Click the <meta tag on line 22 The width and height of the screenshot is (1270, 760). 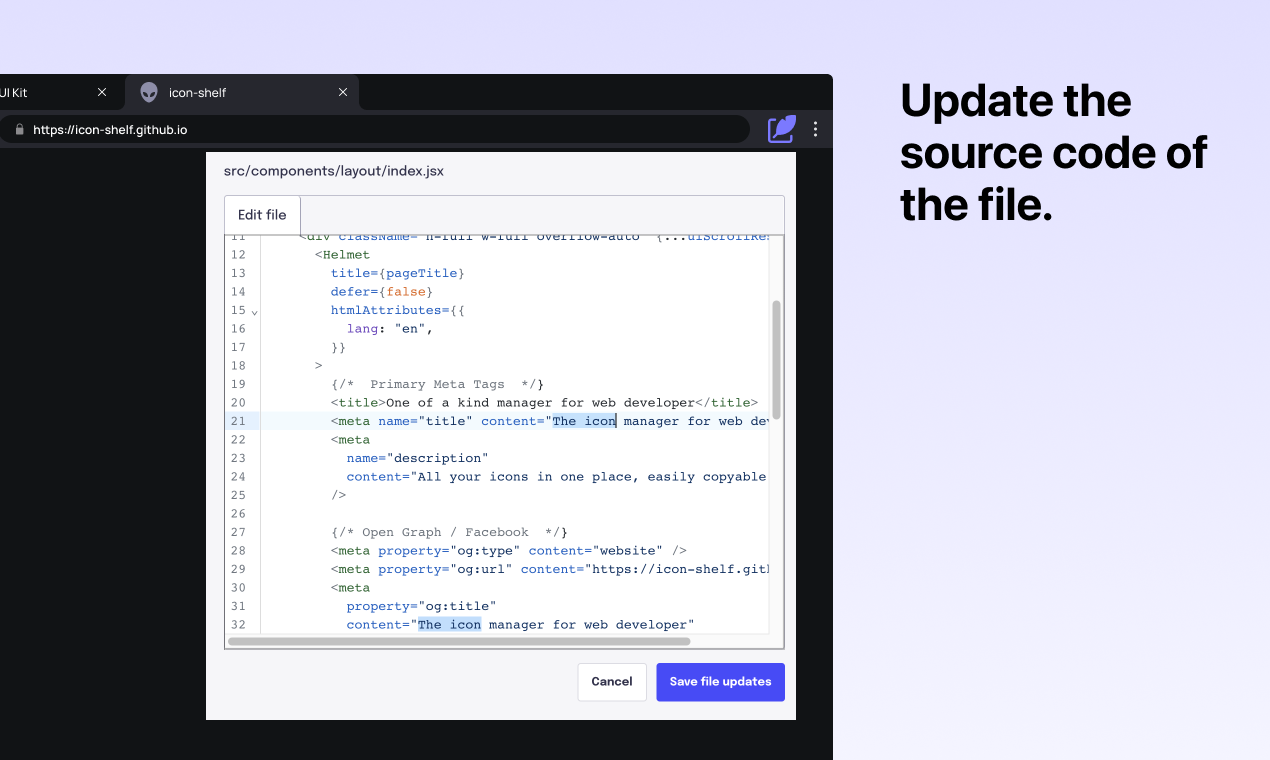point(351,440)
